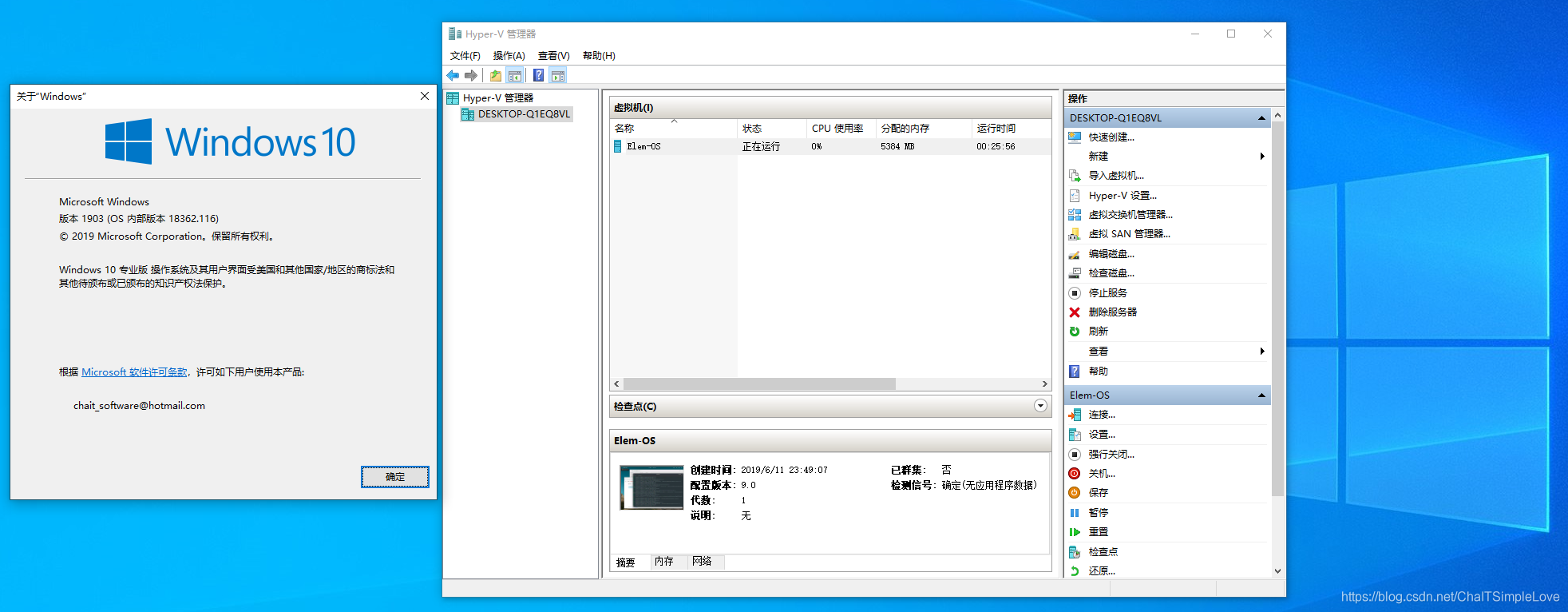Click the 强行关闭 turn off icon

point(1075,455)
